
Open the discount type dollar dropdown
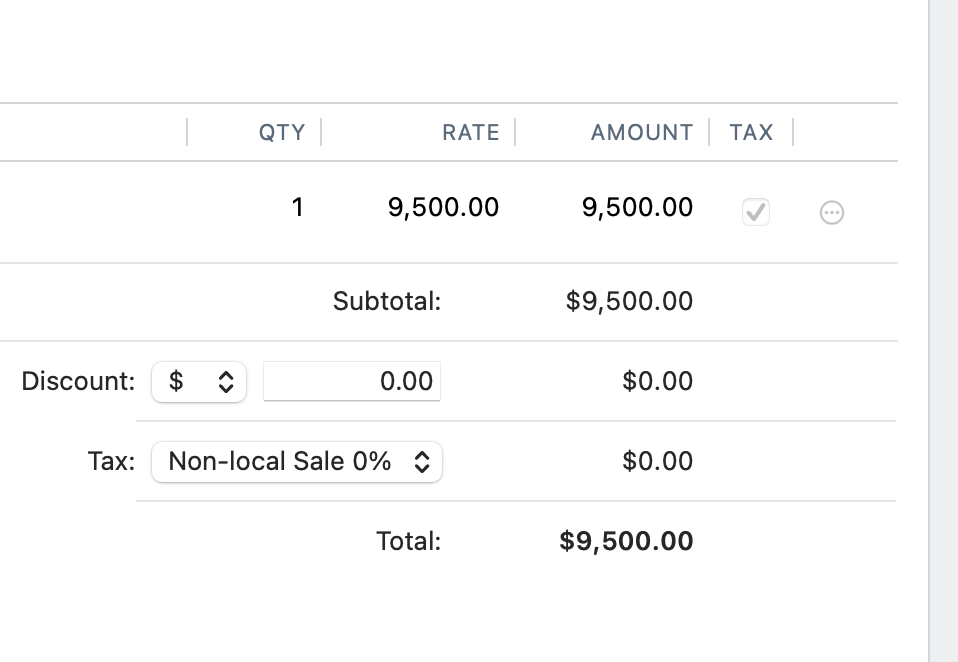coord(199,381)
